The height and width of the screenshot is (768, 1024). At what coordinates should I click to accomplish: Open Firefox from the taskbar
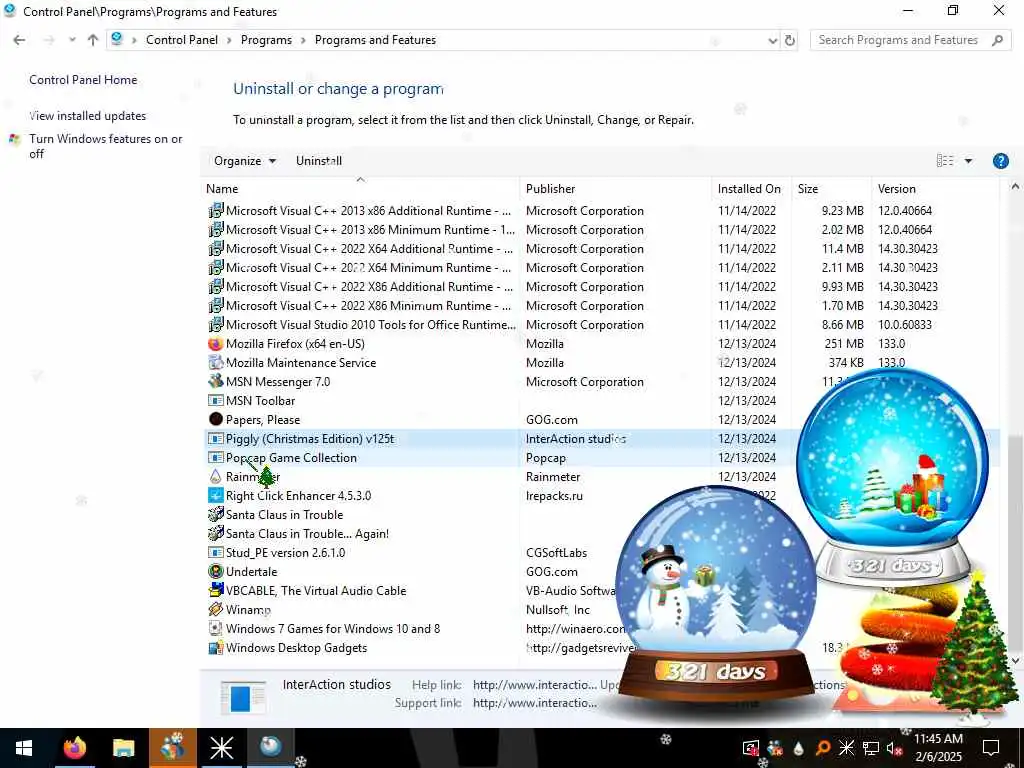pyautogui.click(x=74, y=748)
